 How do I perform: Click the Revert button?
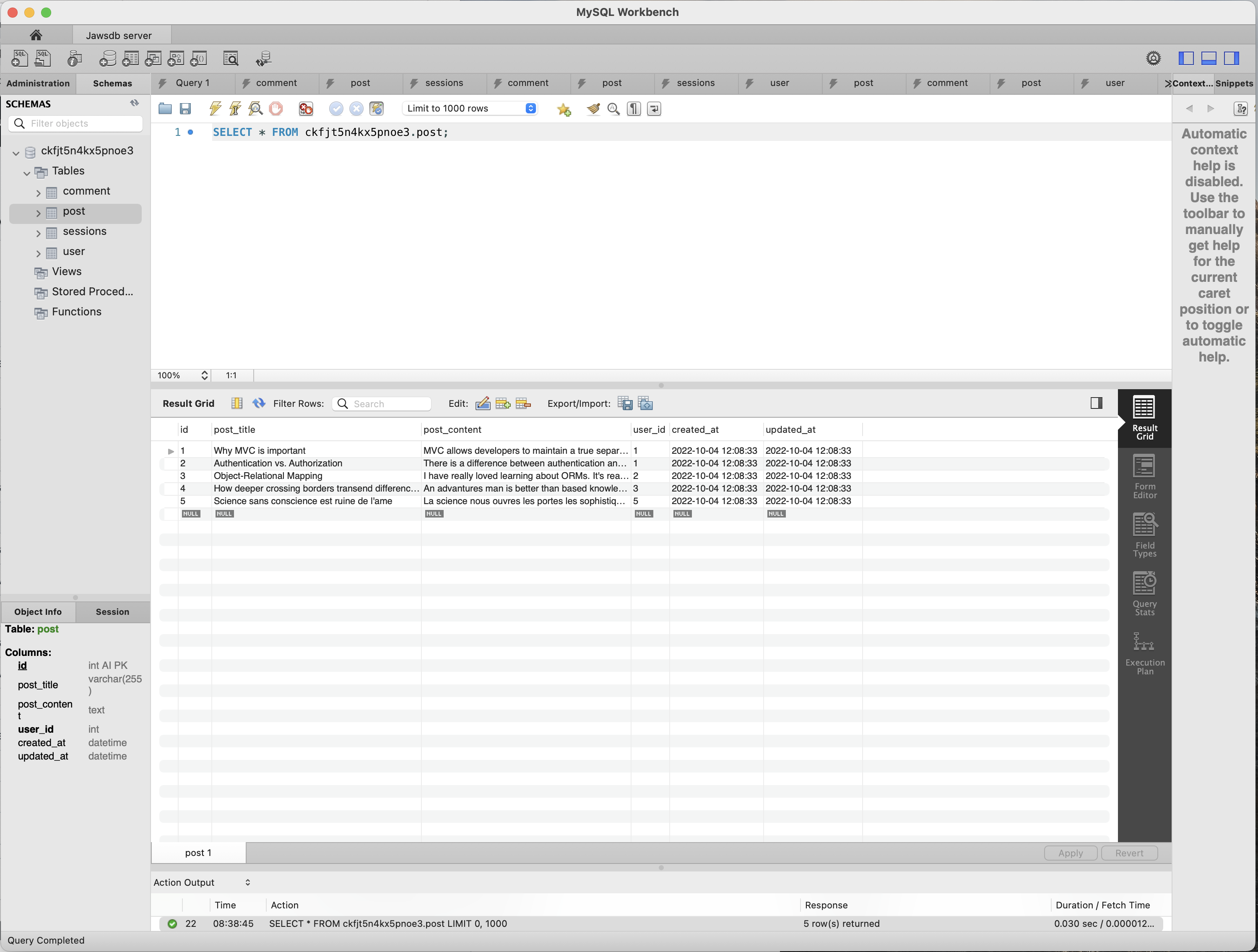[1129, 853]
